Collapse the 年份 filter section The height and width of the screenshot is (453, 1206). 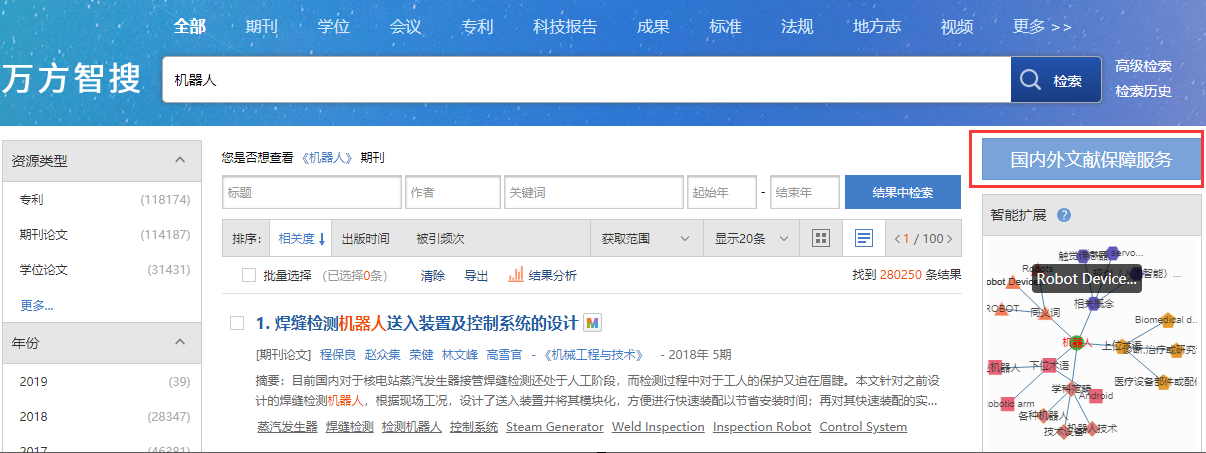180,342
